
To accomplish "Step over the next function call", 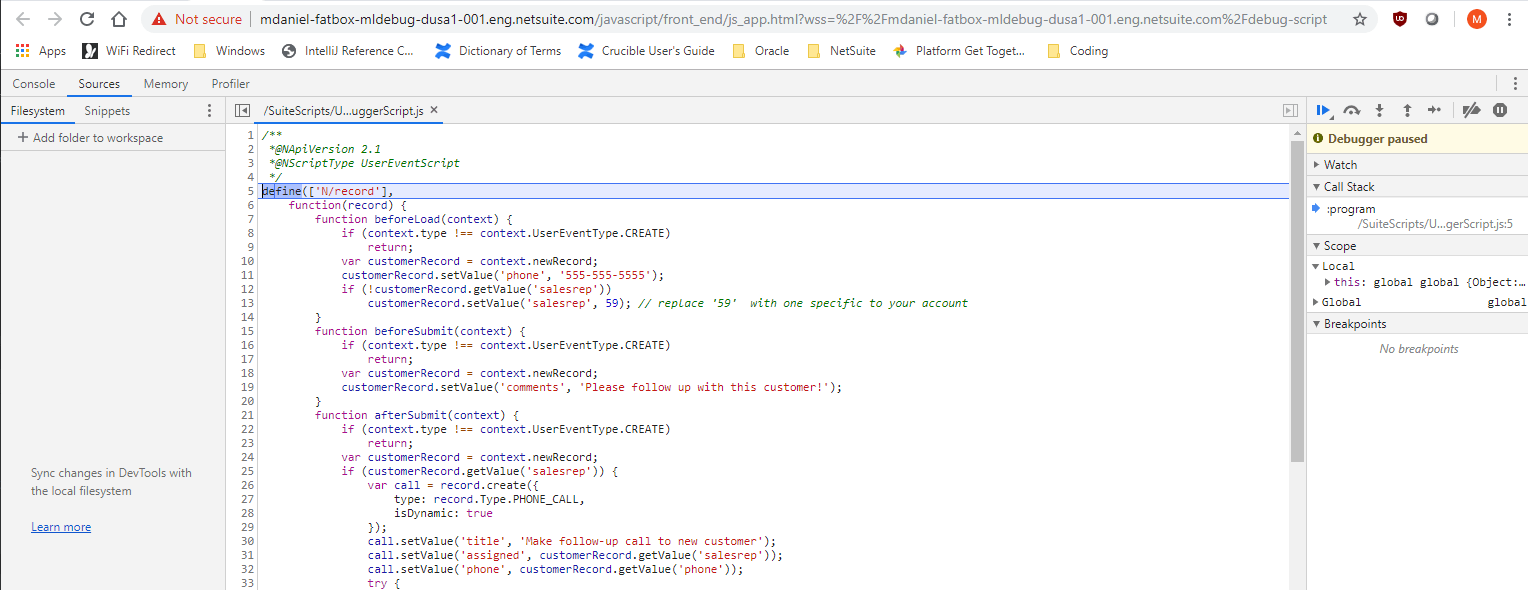I will 1352,111.
